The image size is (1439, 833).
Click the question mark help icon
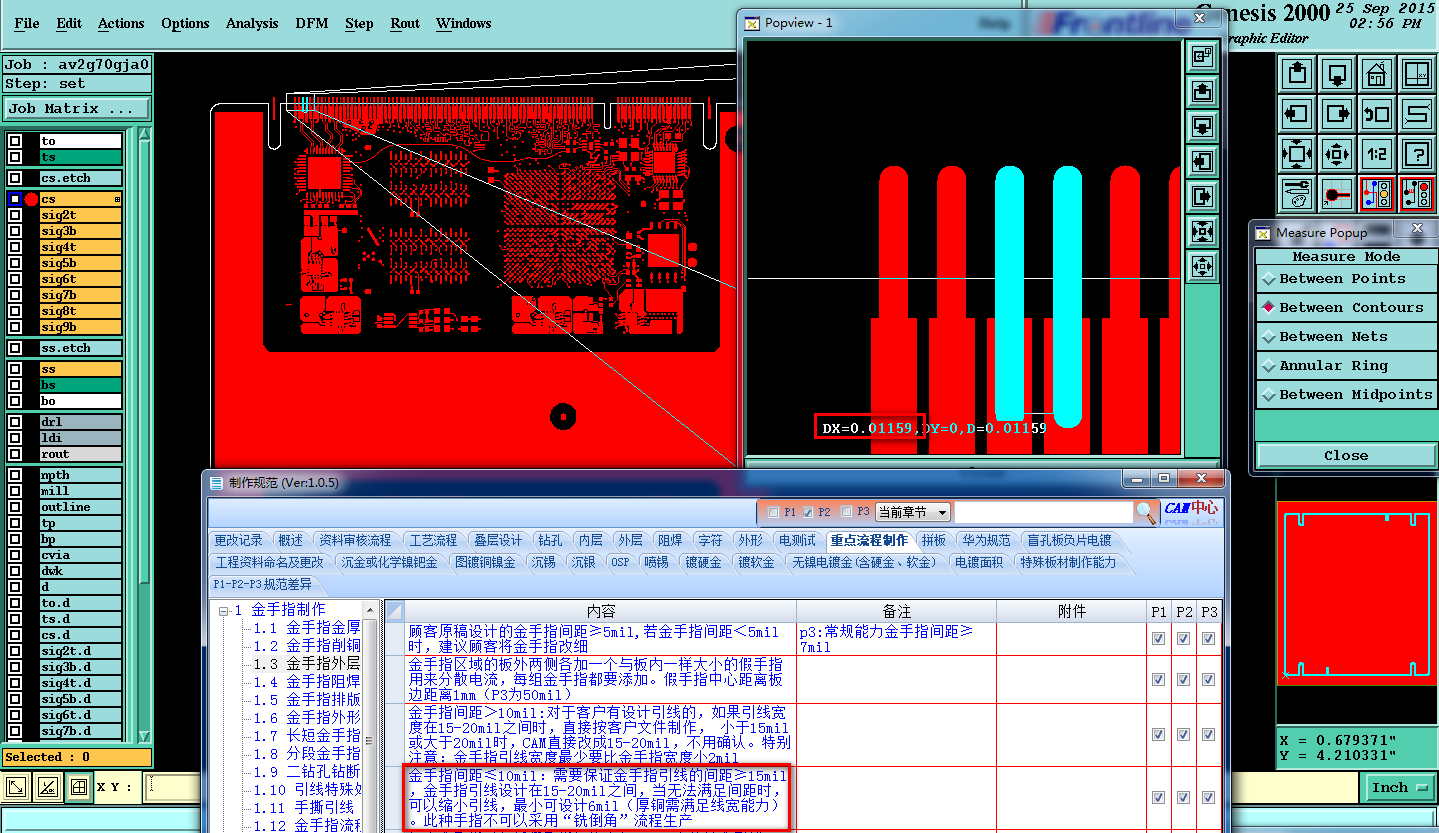[1417, 154]
